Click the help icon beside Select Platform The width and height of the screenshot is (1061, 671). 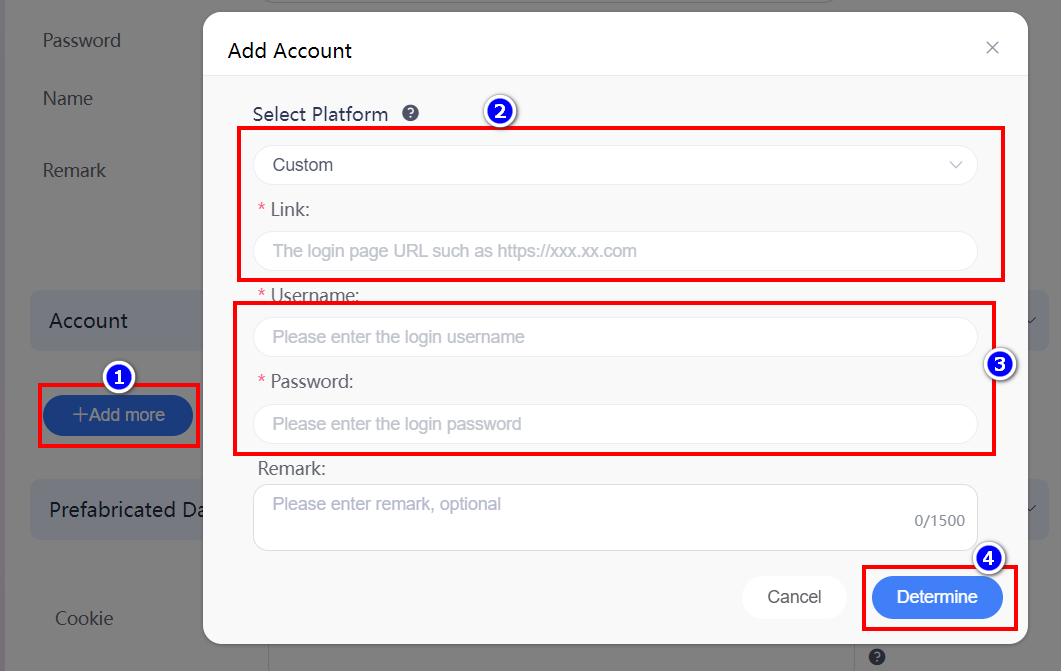pyautogui.click(x=410, y=113)
